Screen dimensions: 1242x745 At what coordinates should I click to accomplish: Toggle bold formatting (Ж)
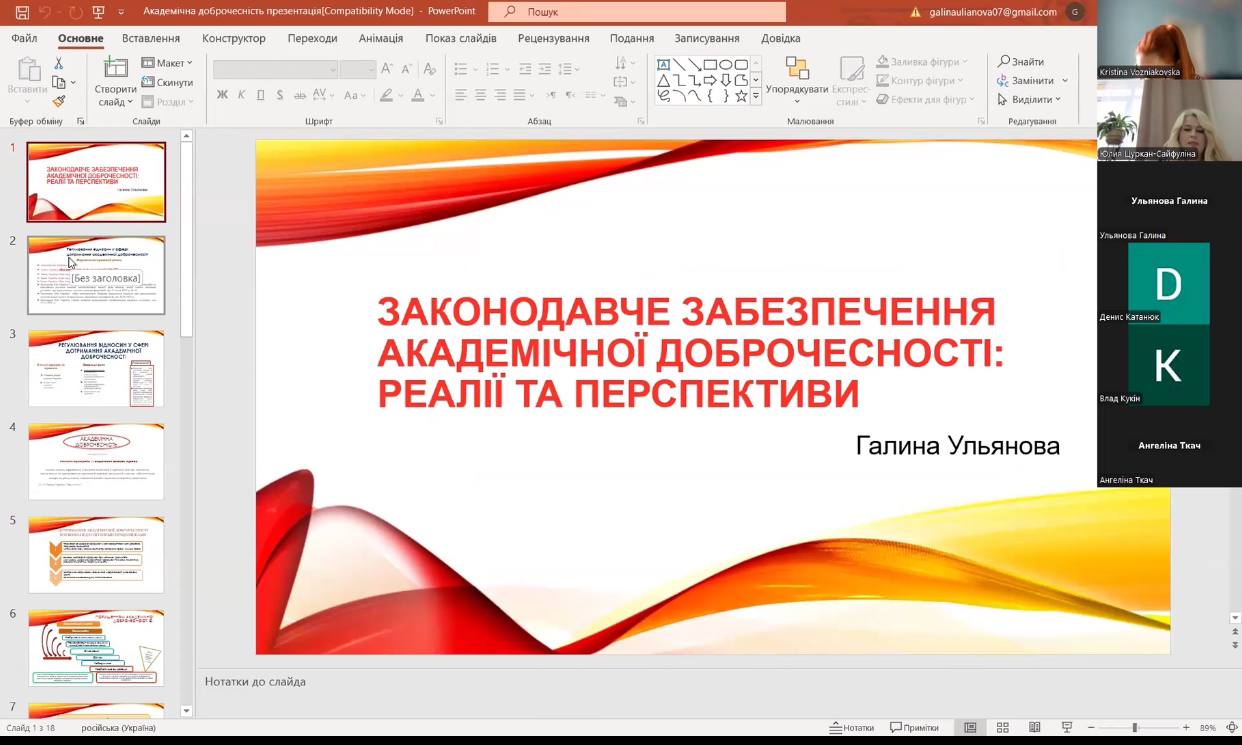coord(222,94)
